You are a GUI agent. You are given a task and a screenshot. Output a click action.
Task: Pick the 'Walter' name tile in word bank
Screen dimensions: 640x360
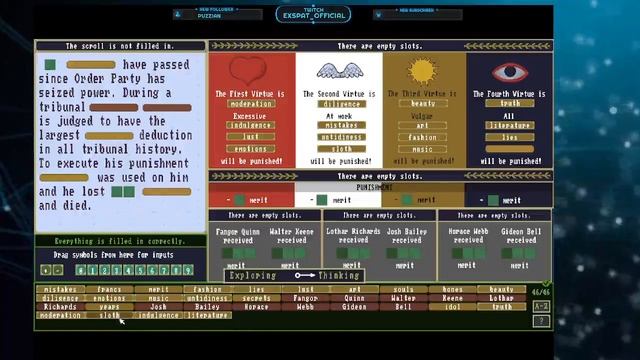(x=403, y=298)
